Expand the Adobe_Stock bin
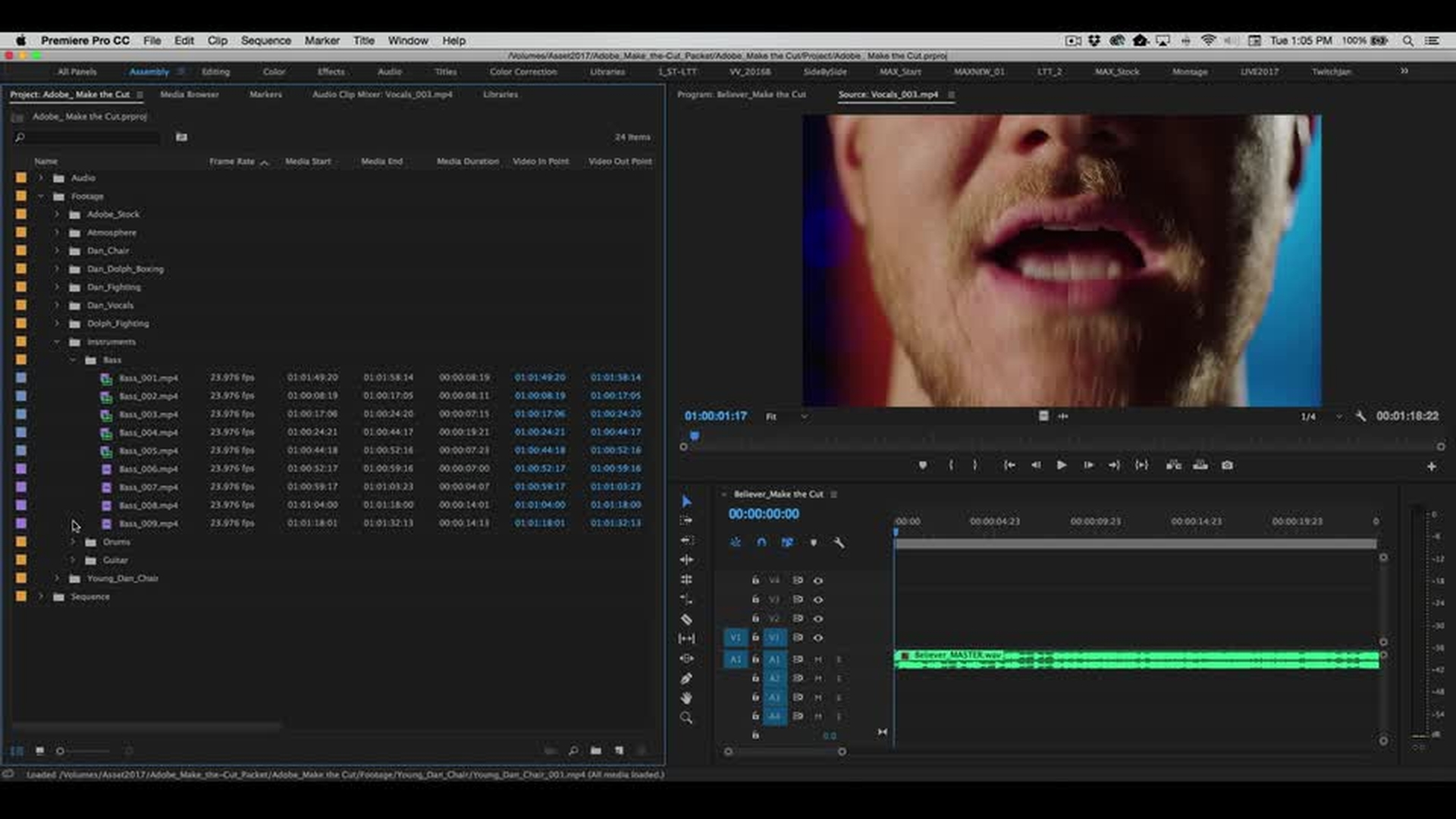This screenshot has height=819, width=1456. point(57,215)
